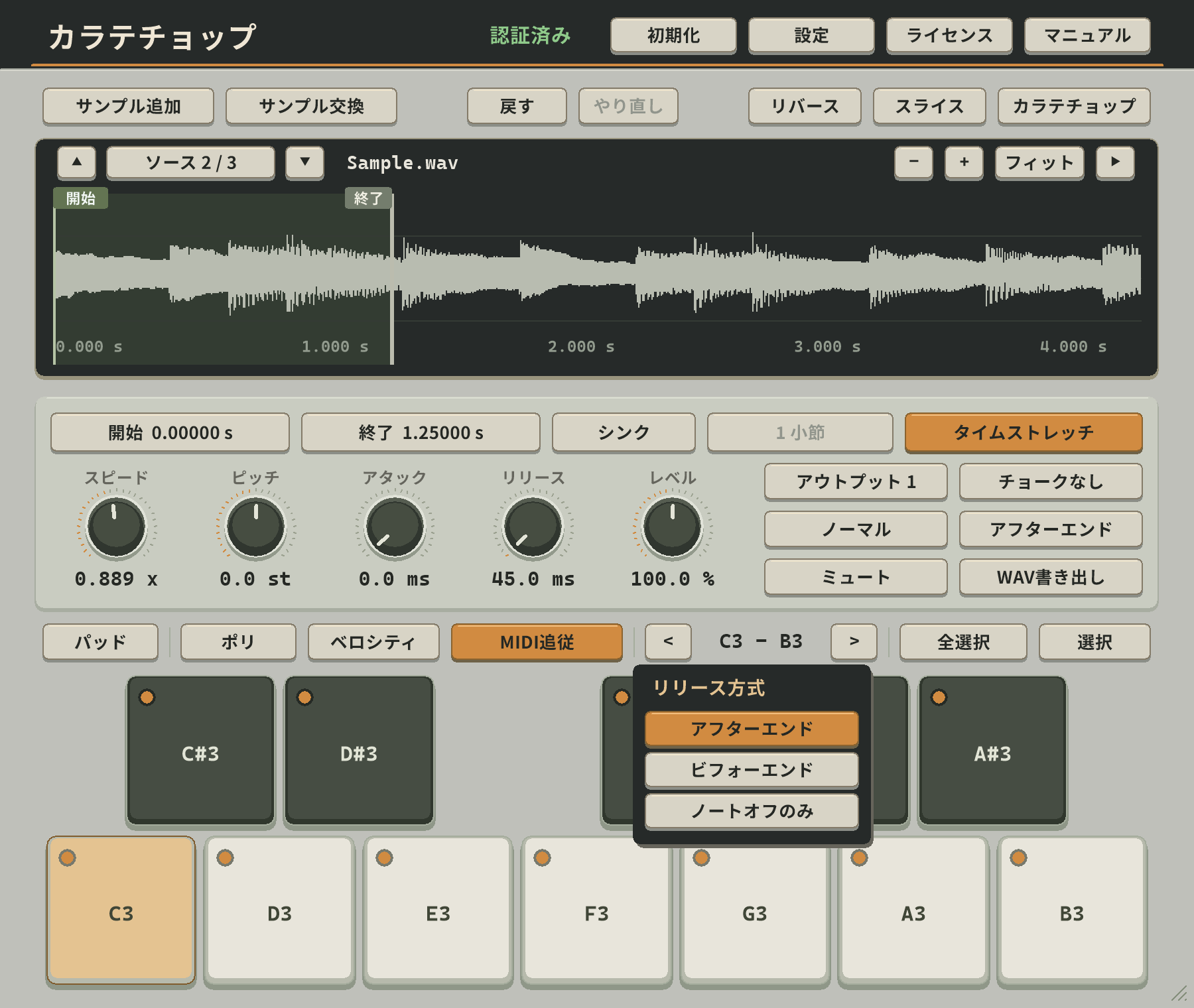
Task: Click the スピード knob
Action: click(x=117, y=528)
